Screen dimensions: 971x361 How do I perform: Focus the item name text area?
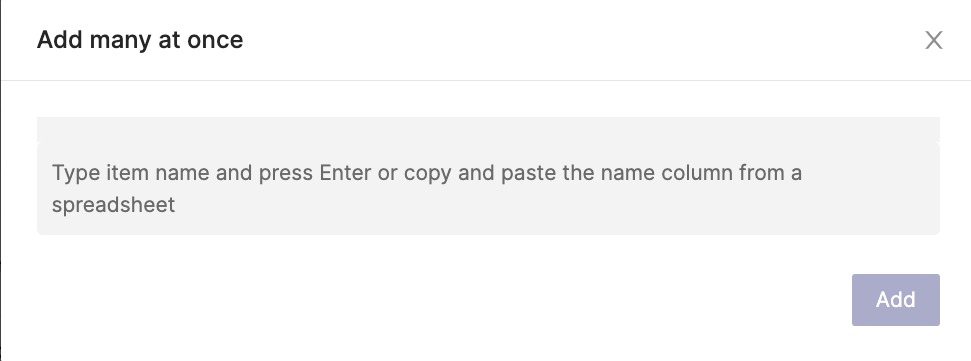[488, 189]
